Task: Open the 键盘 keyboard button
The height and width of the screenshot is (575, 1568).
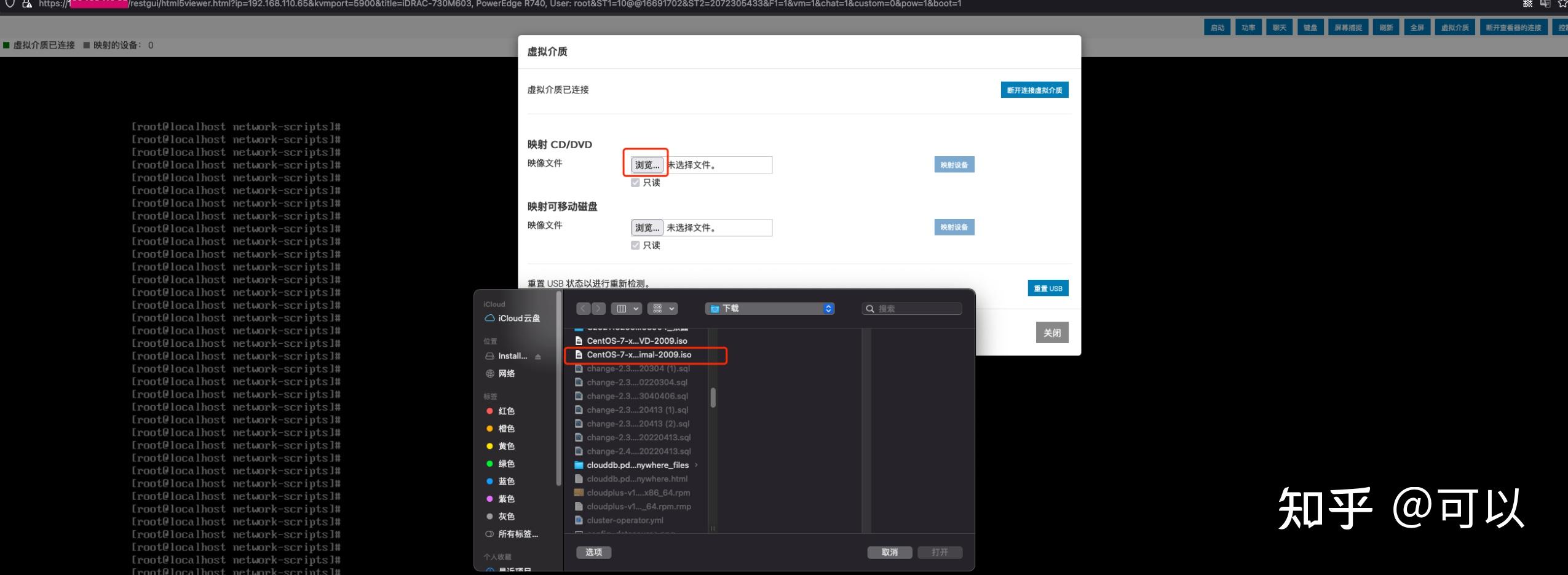Action: pyautogui.click(x=1310, y=28)
